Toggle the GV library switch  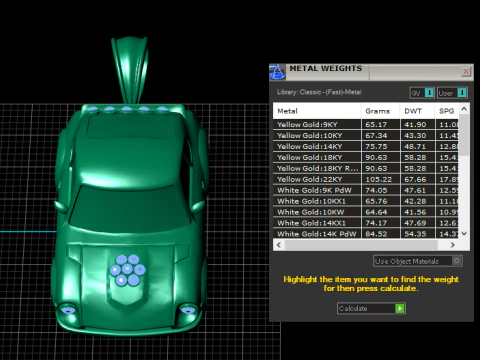422,93
